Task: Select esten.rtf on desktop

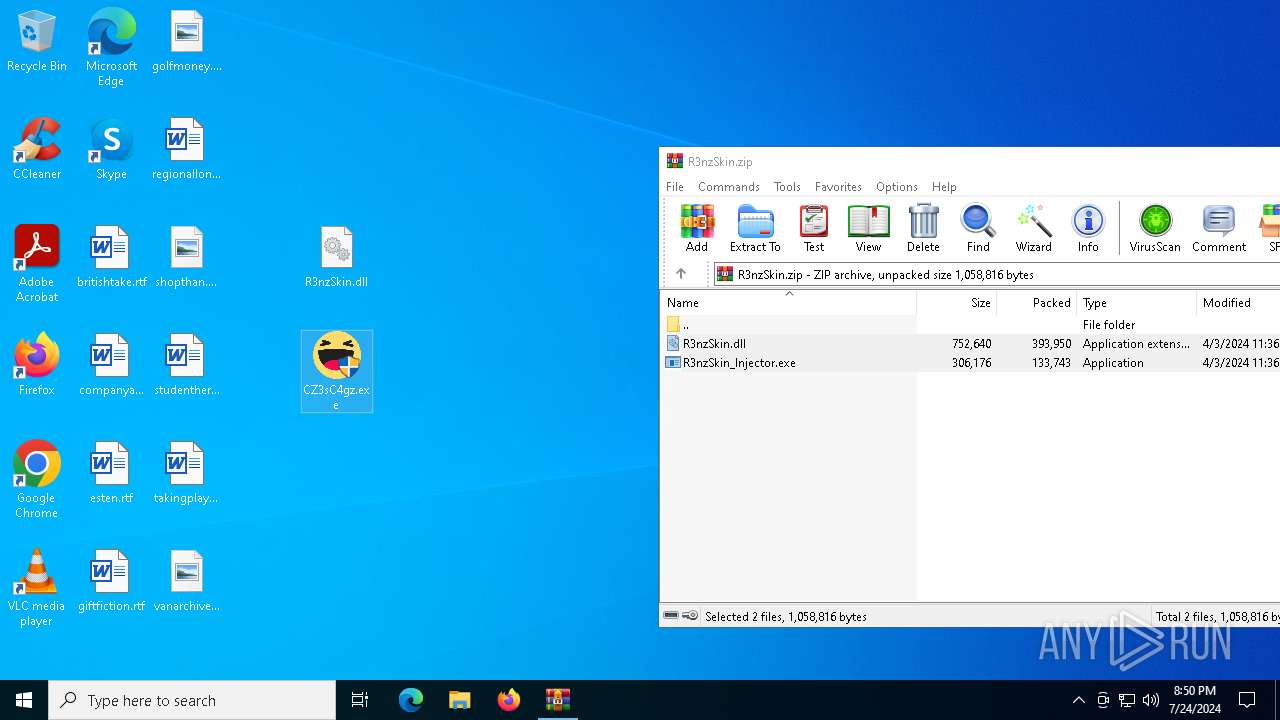Action: coord(111,474)
